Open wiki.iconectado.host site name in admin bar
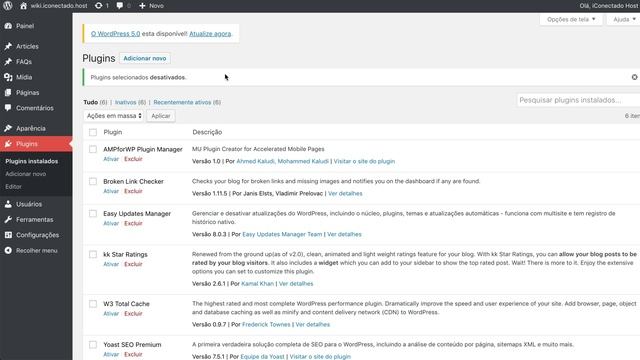The width and height of the screenshot is (640, 360). click(x=59, y=6)
